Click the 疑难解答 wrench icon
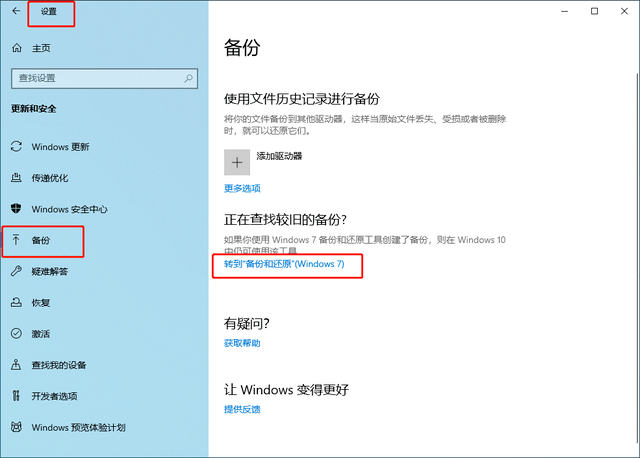Screen dimensions: 640x458 [x=16, y=271]
